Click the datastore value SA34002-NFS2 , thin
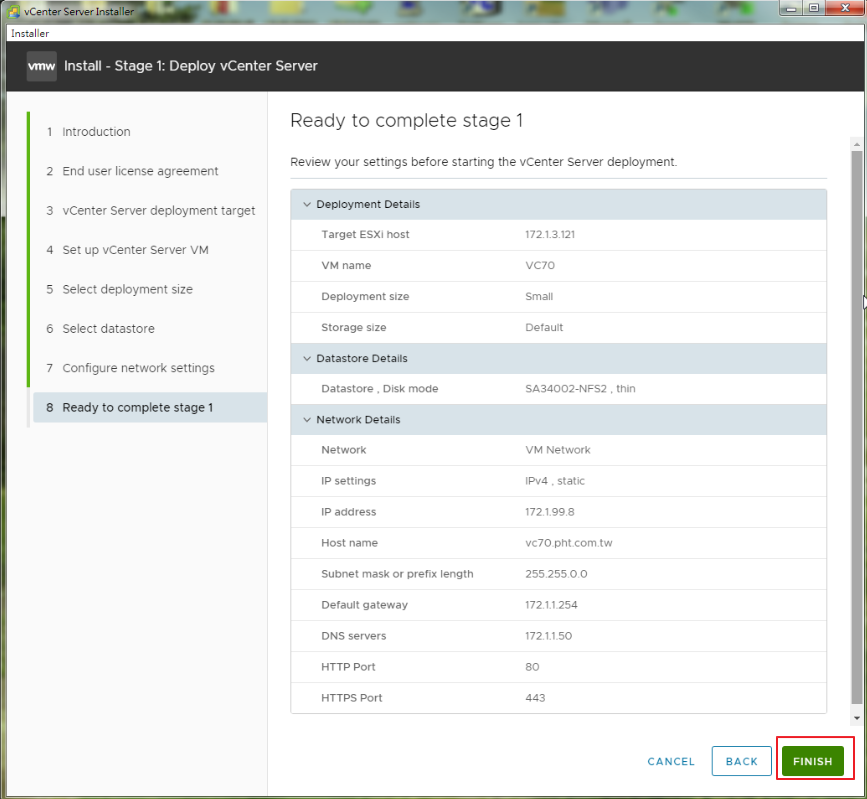 580,389
